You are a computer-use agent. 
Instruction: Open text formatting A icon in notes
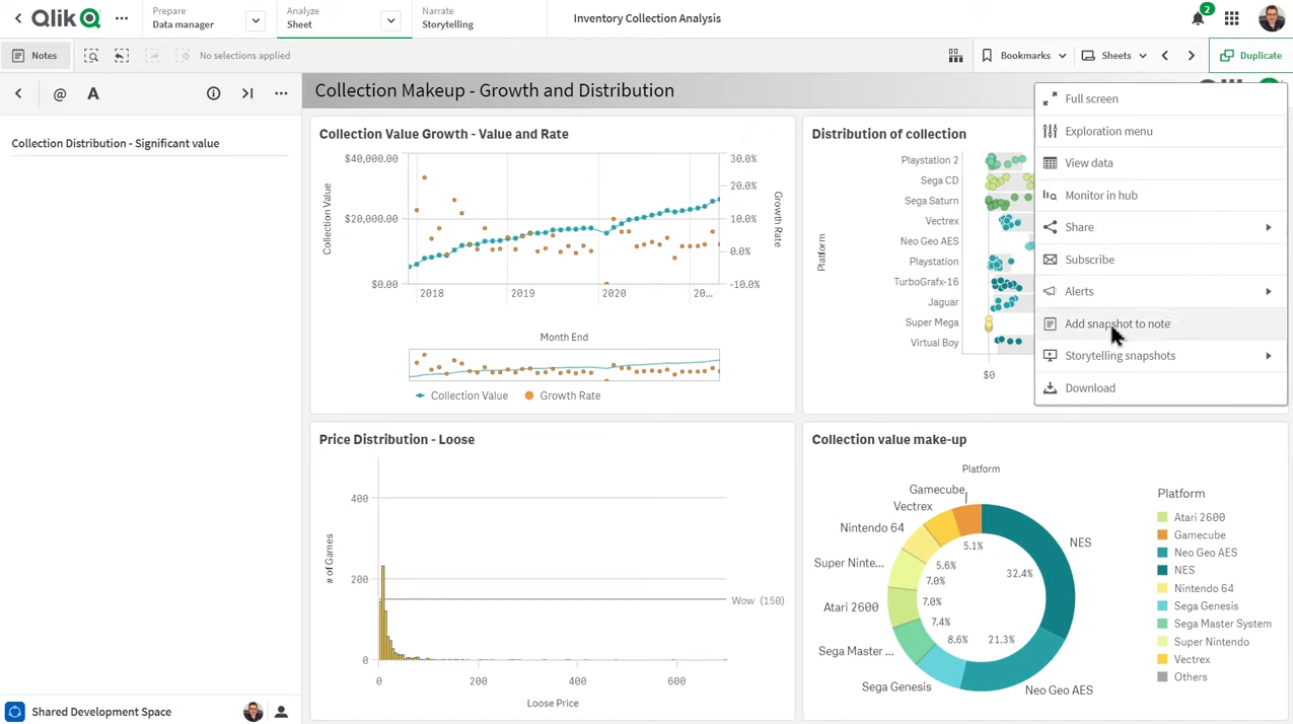(x=93, y=94)
